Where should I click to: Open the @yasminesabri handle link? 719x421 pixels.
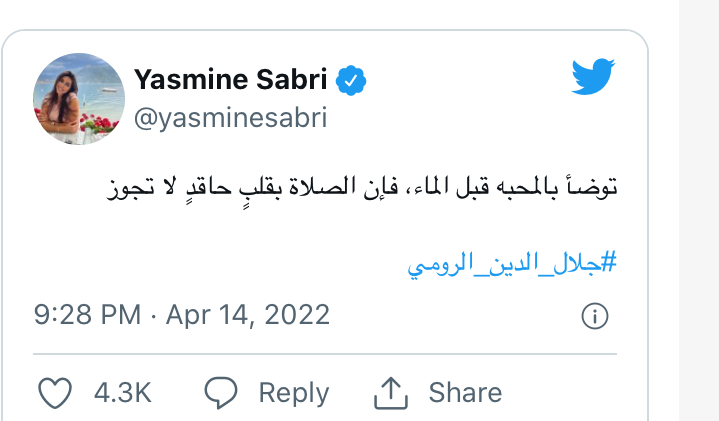click(x=230, y=119)
